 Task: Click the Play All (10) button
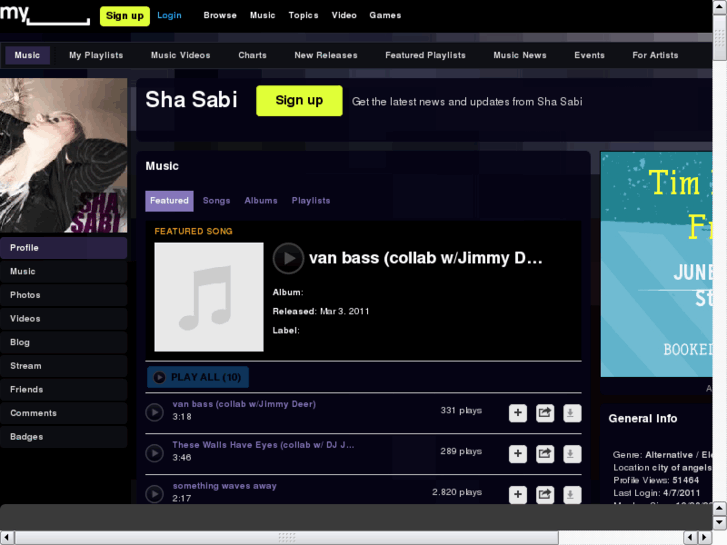coord(198,377)
